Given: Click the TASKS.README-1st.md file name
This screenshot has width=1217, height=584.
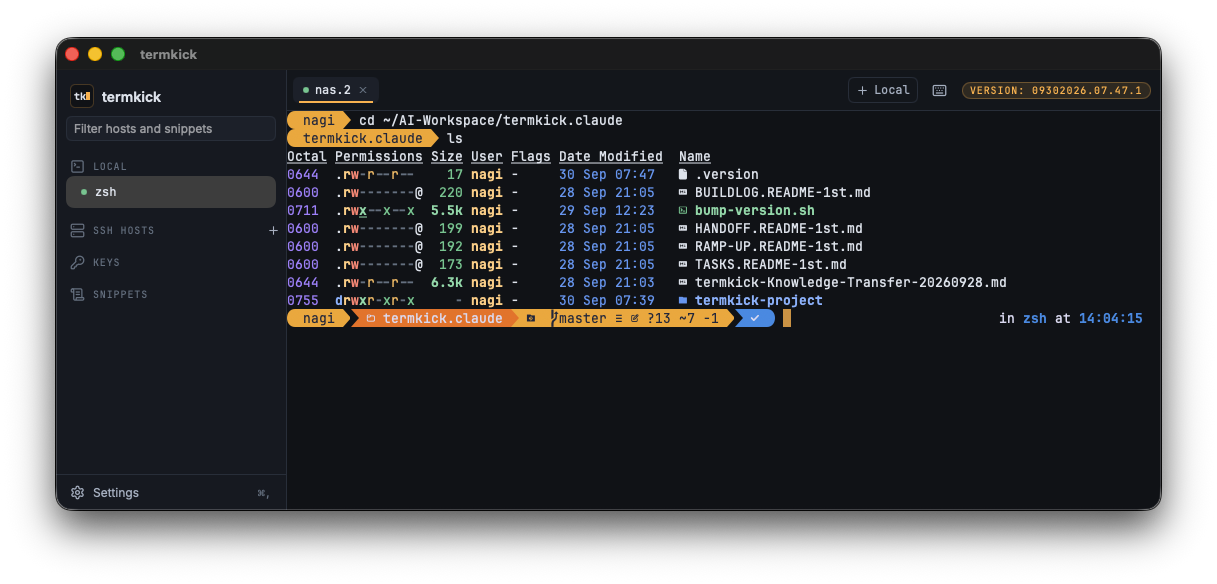Looking at the screenshot, I should (x=771, y=264).
